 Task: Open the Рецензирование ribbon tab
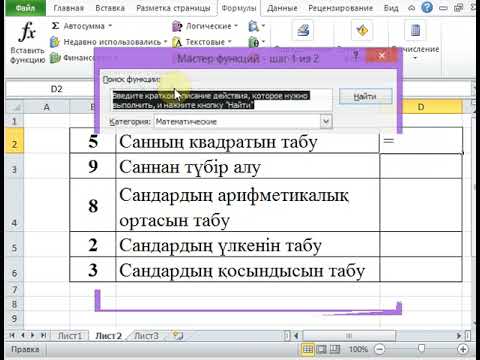click(341, 8)
